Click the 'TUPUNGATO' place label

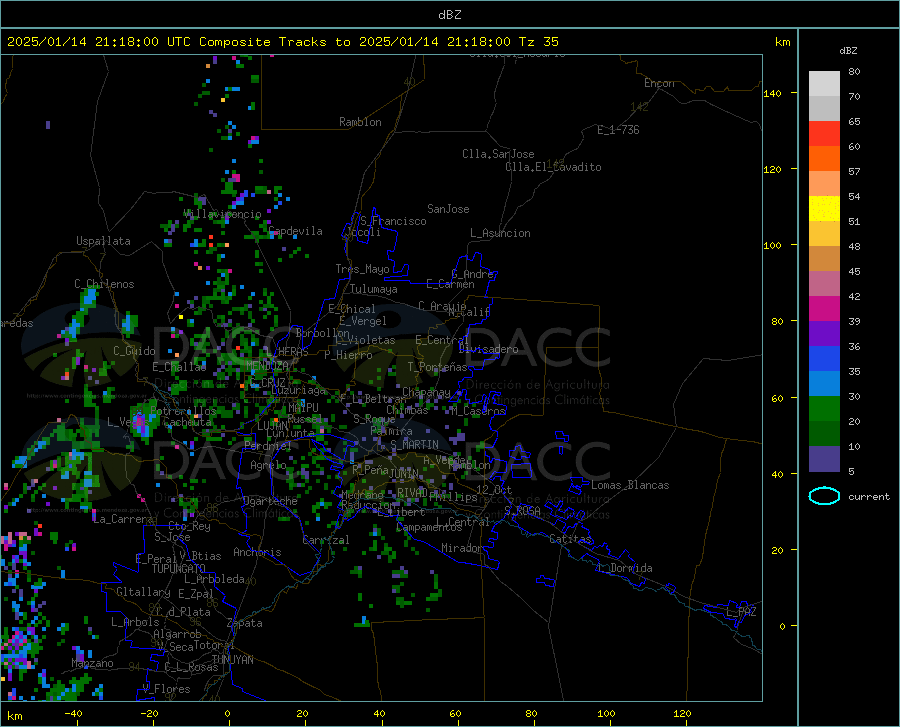point(179,569)
